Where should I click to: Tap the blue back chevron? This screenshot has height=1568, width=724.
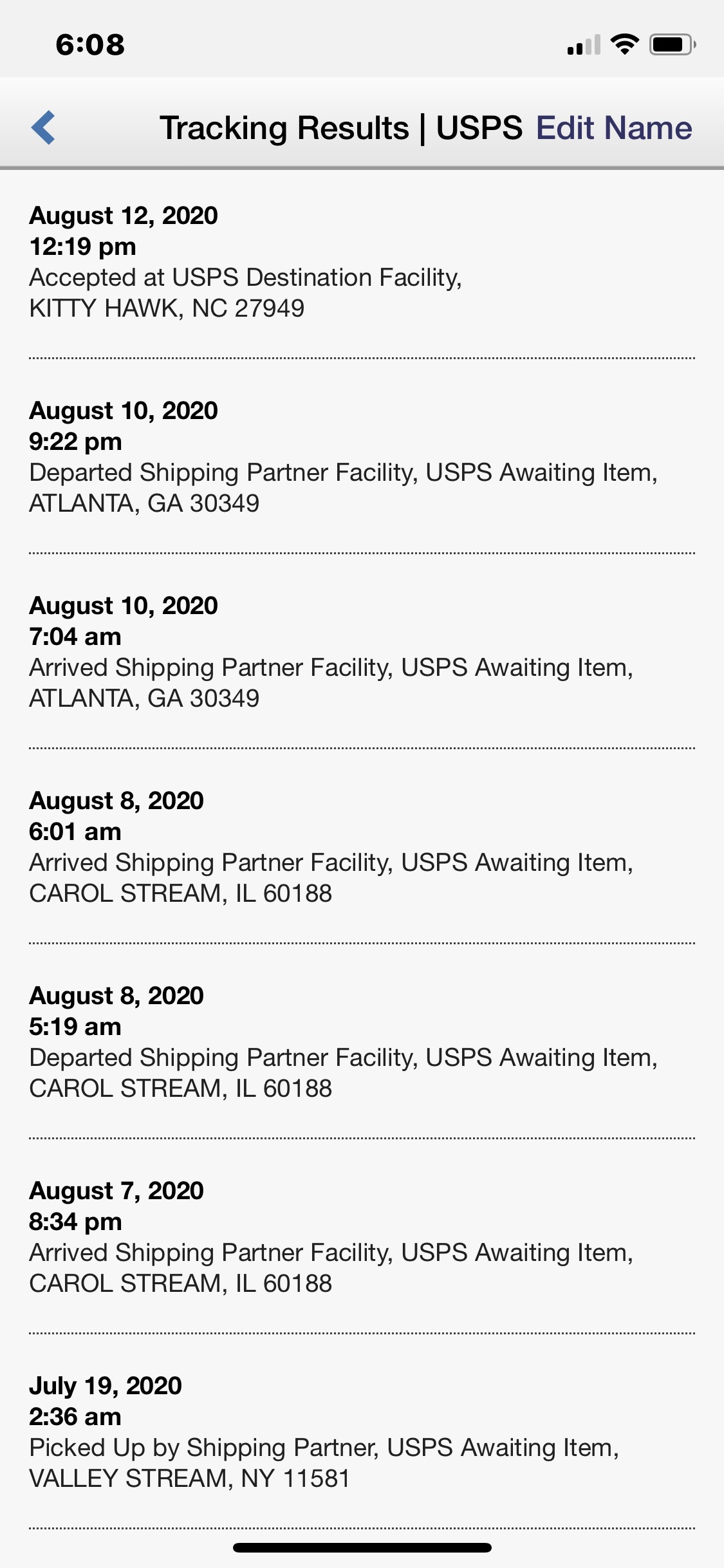click(43, 127)
